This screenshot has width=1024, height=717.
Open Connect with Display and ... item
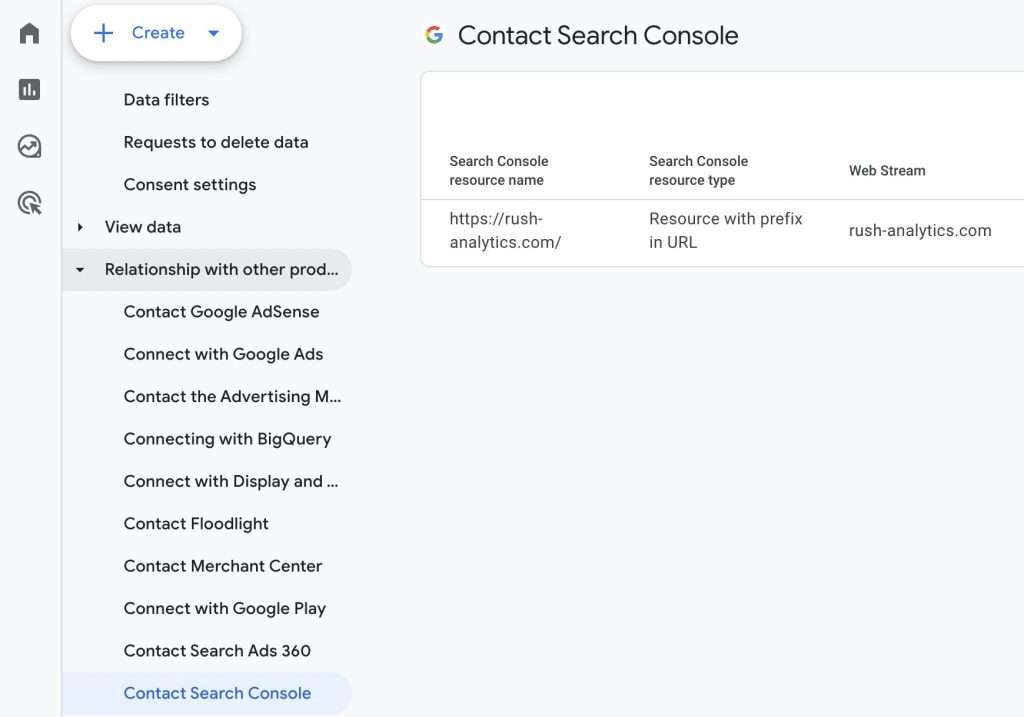point(231,482)
